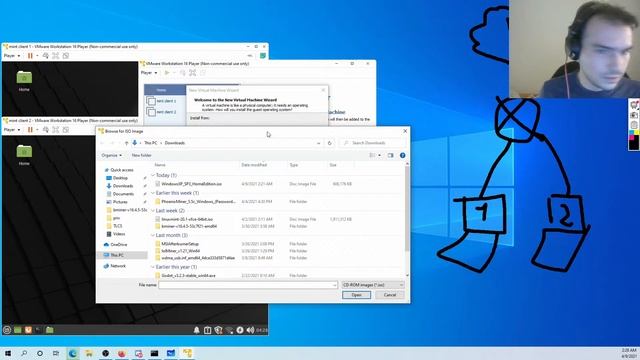The width and height of the screenshot is (640, 360).
Task: Open Firefox from the Mint panel launcher
Action: [x=28, y=330]
